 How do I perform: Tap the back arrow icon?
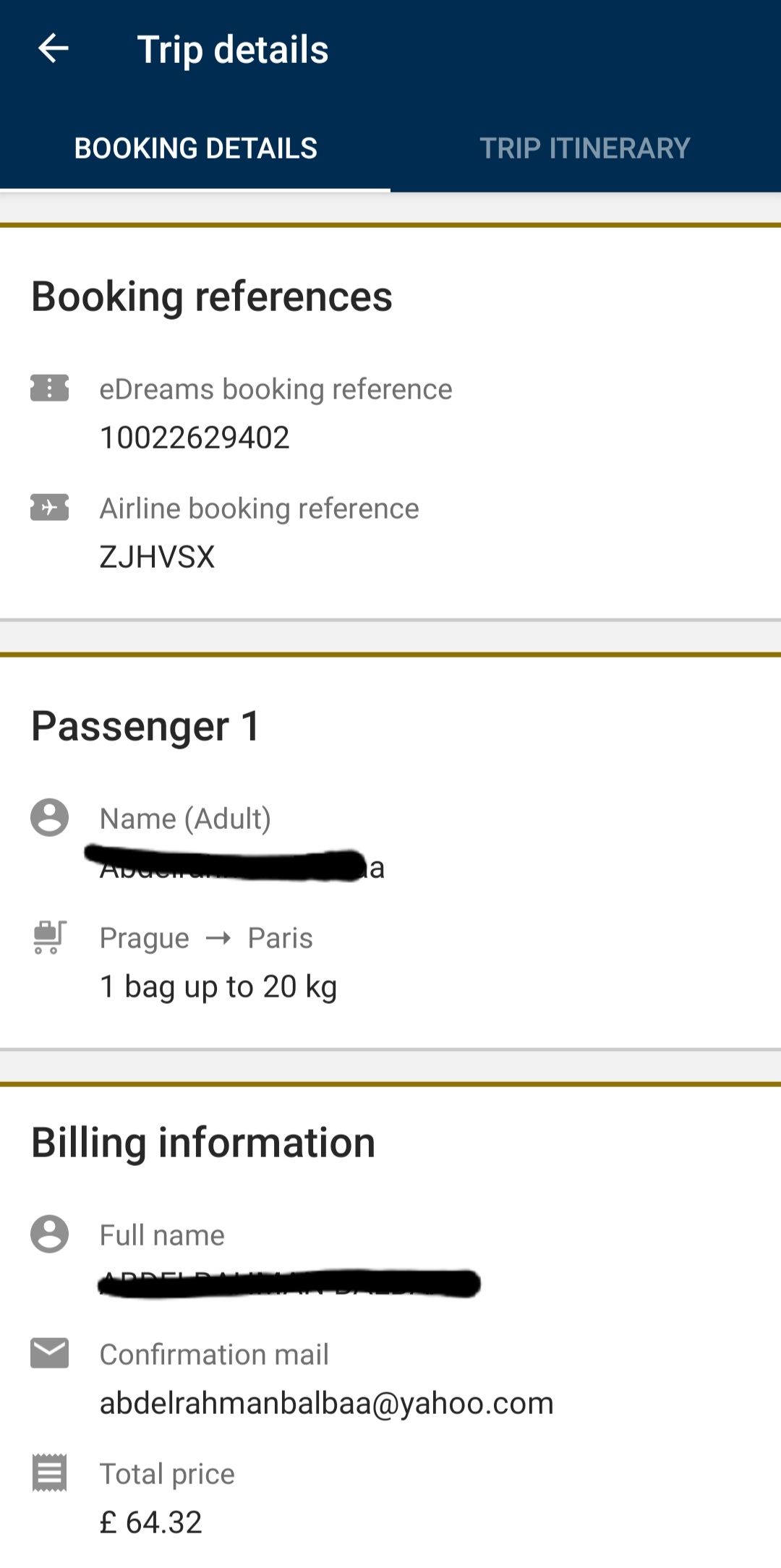[54, 49]
